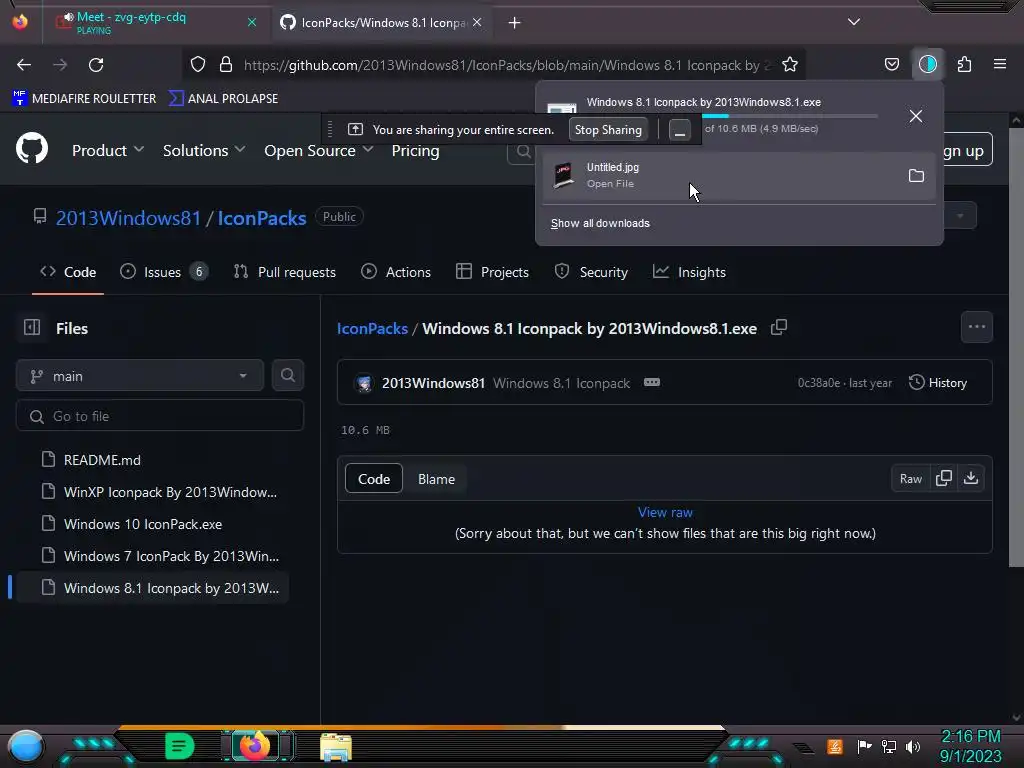Hide the screen sharing bar with minimize button
1024x768 pixels.
point(680,130)
